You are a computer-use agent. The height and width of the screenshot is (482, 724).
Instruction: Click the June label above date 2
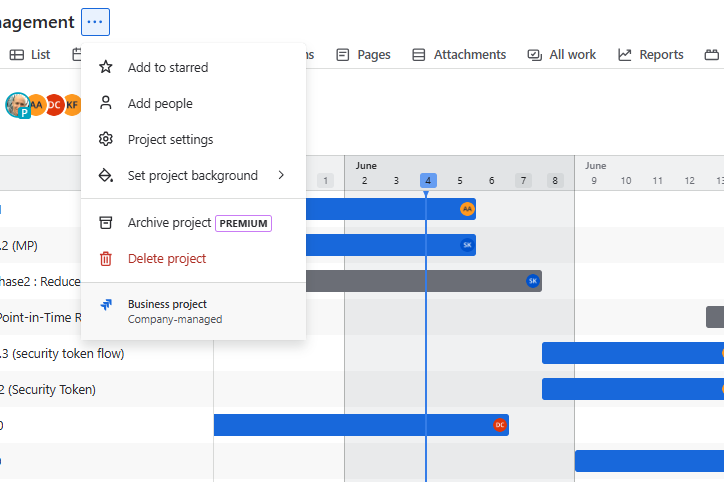point(366,166)
